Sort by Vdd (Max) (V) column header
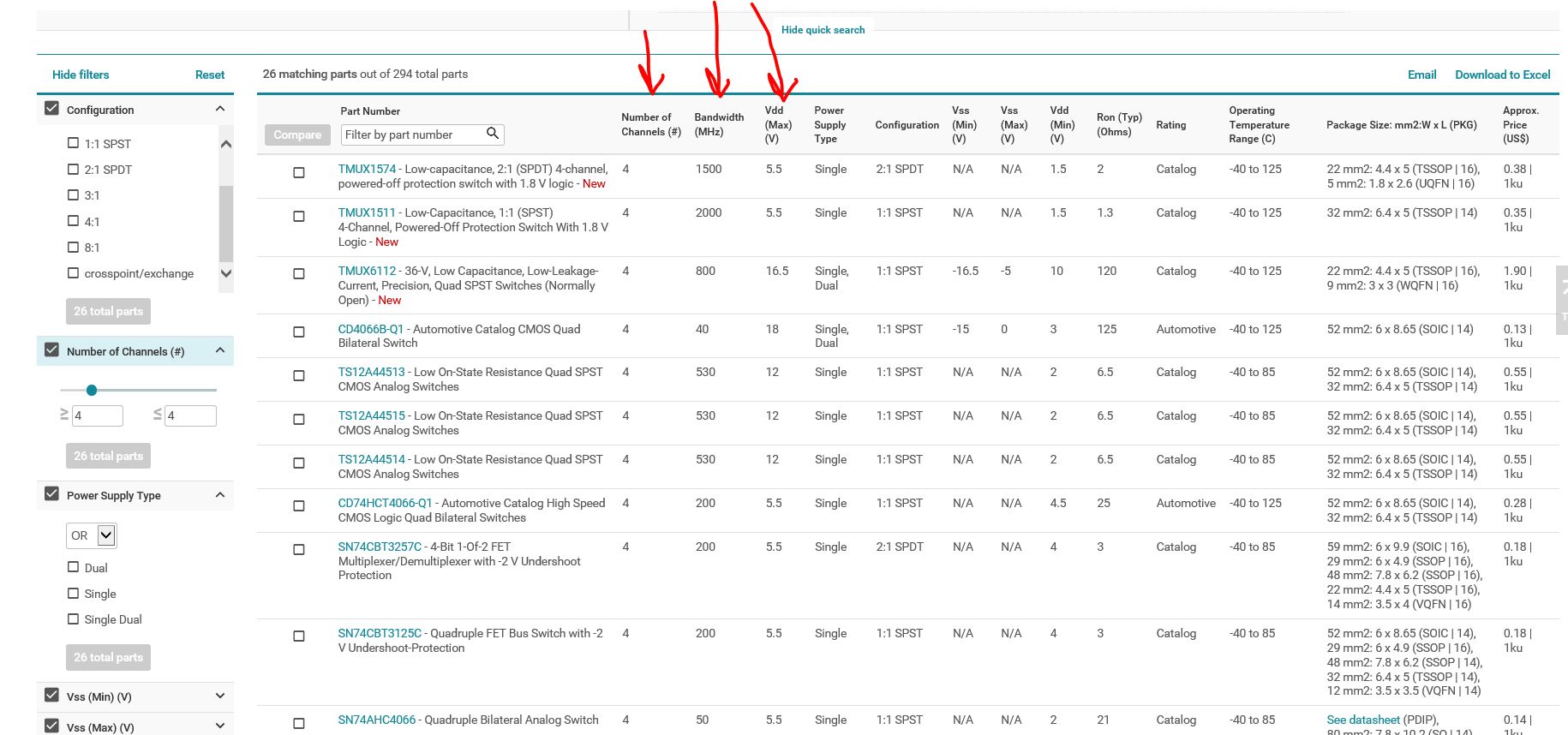This screenshot has width=1568, height=735. click(x=778, y=124)
